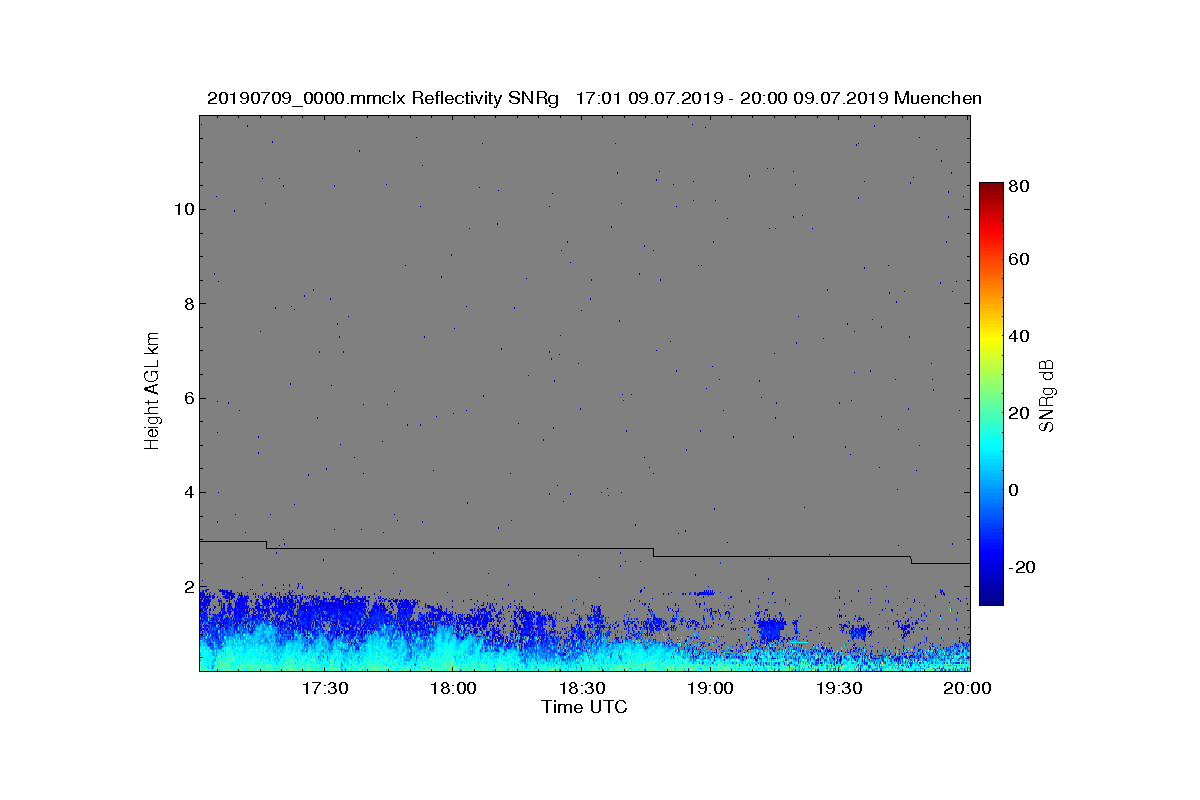Image resolution: width=1200 pixels, height=800 pixels.
Task: Click the 'Time UTC' x-axis label
Action: pos(585,707)
